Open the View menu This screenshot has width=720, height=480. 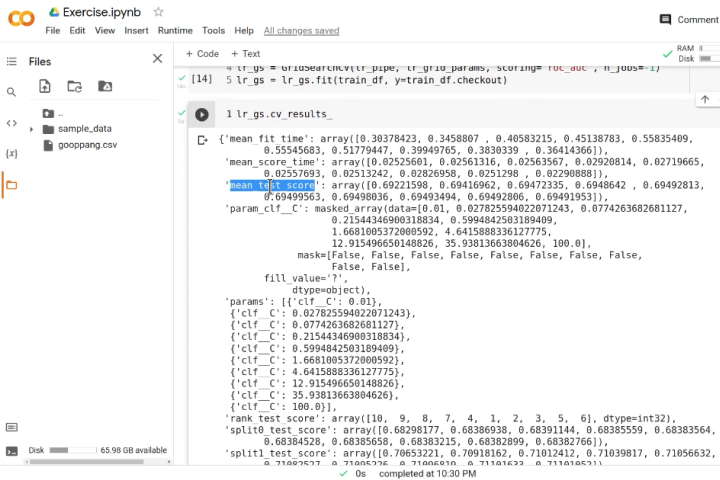(x=105, y=31)
